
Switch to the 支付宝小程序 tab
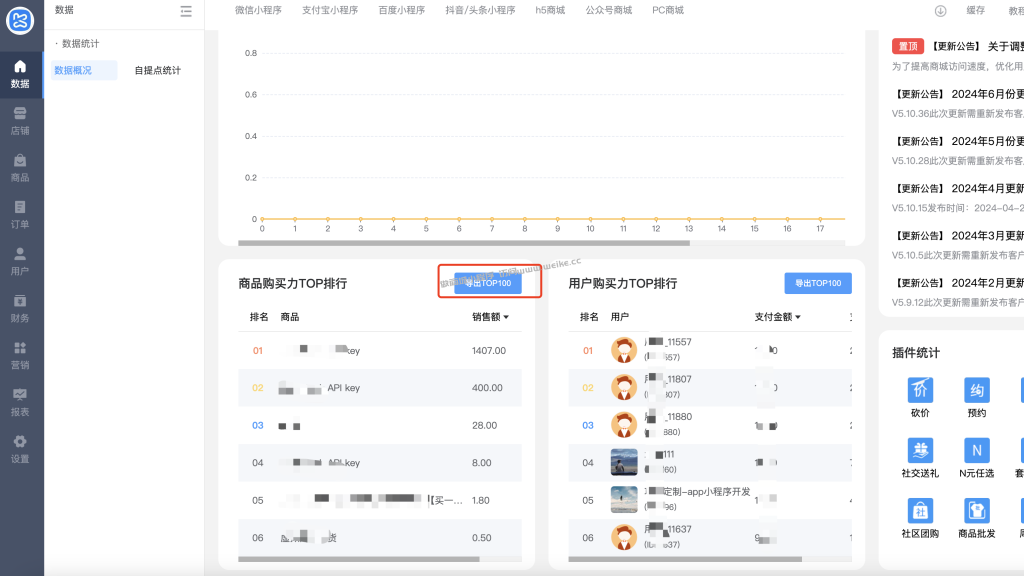(x=330, y=10)
